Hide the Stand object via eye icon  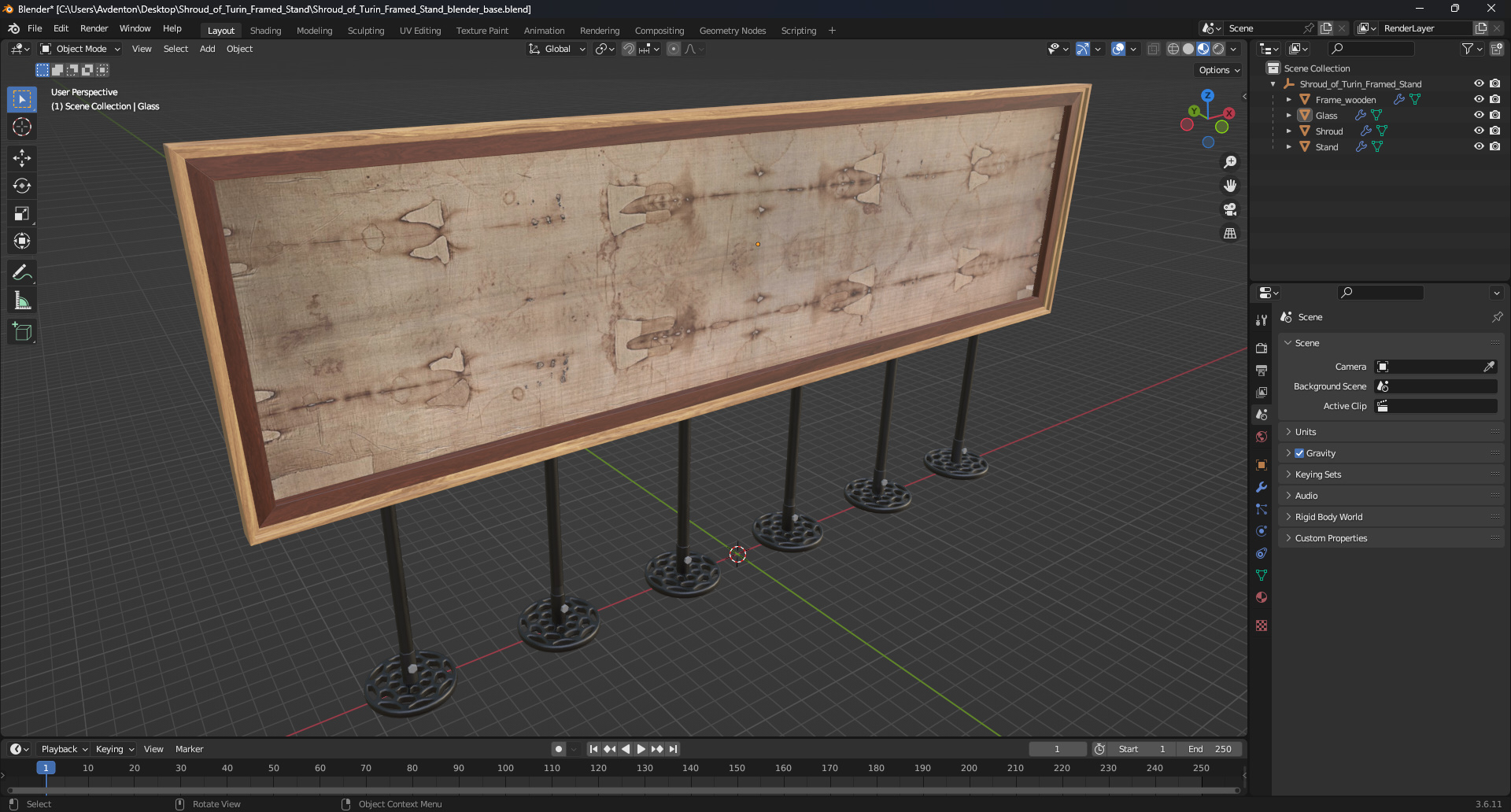[x=1479, y=147]
